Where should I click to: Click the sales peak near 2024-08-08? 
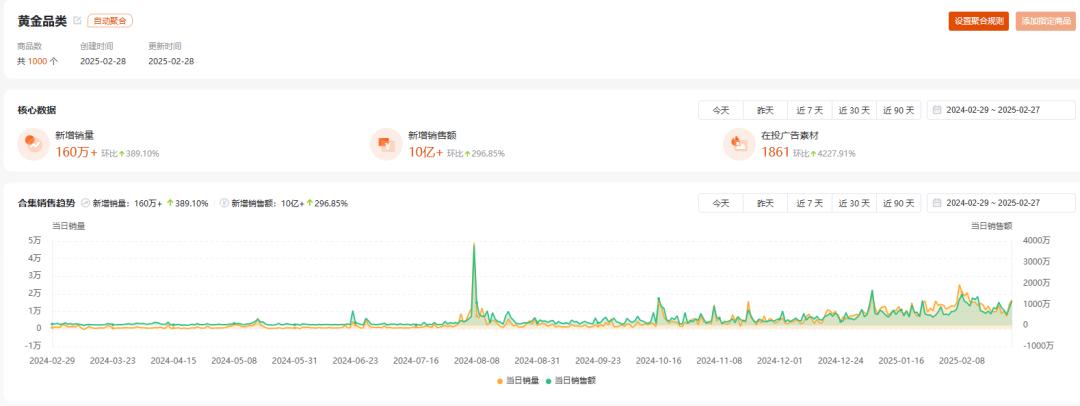coord(474,245)
